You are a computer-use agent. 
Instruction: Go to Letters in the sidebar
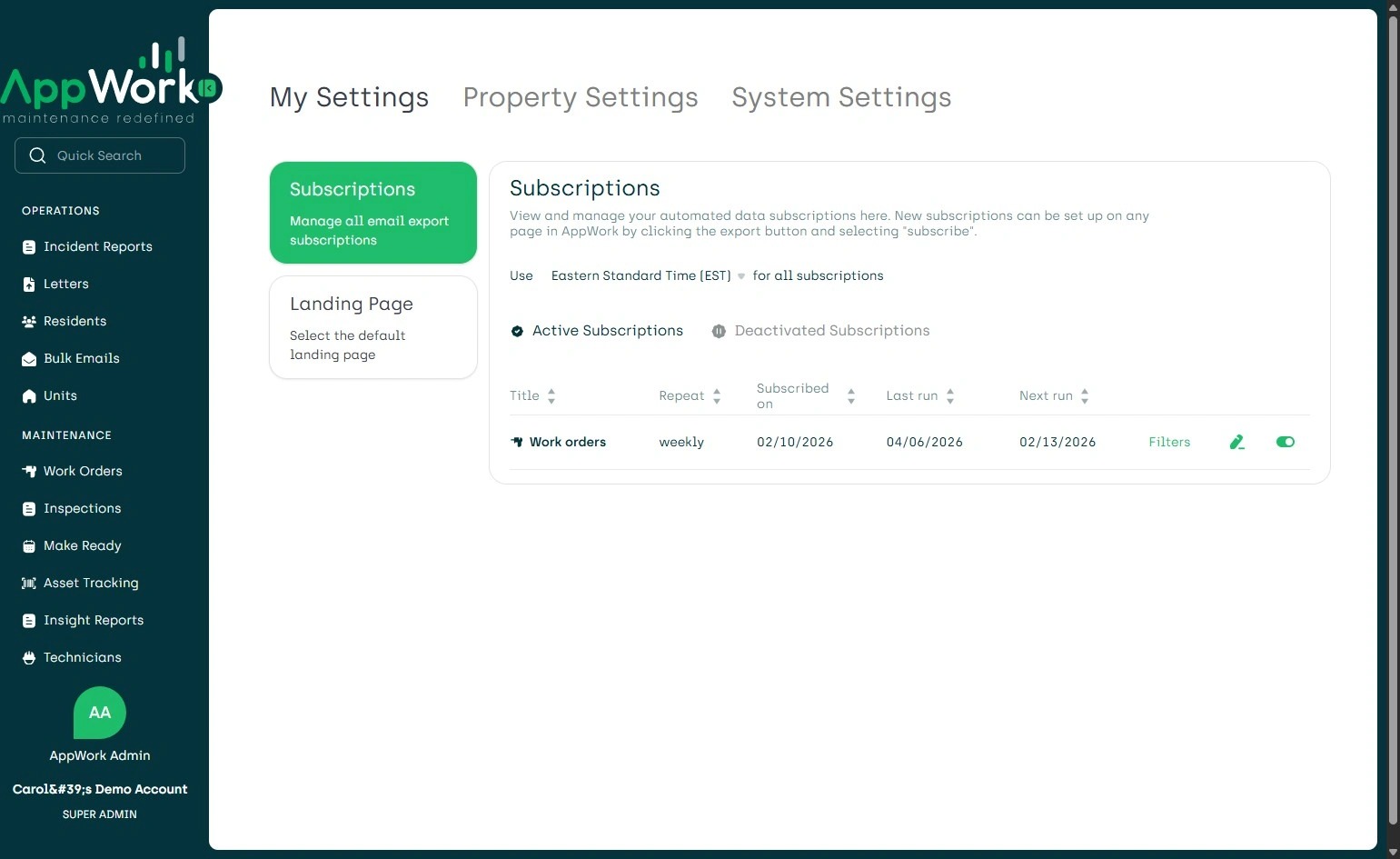(x=55, y=284)
